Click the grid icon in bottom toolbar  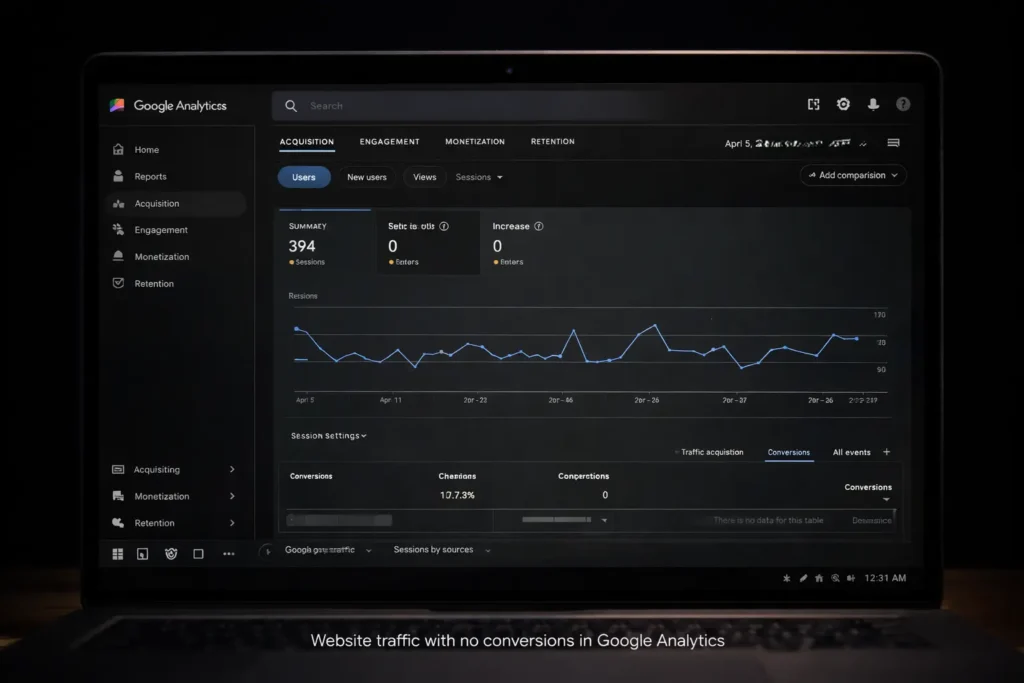[118, 554]
